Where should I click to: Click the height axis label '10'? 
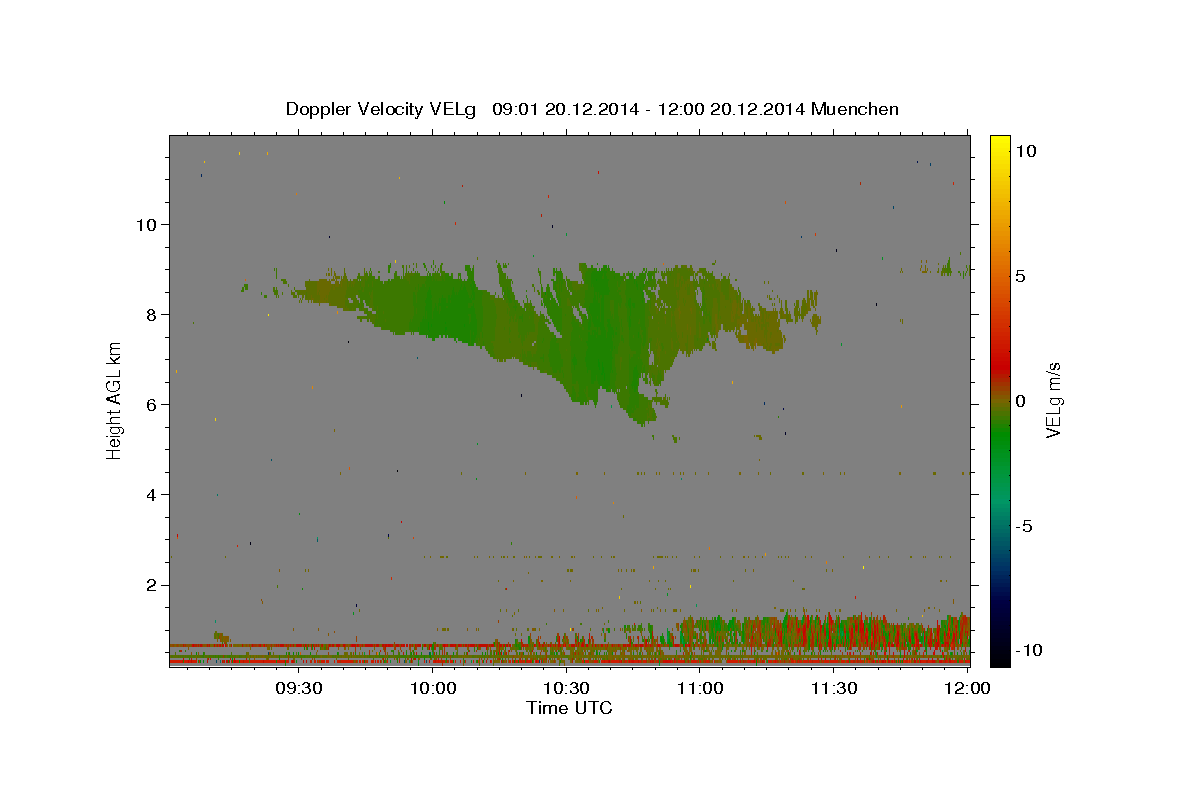pos(147,224)
